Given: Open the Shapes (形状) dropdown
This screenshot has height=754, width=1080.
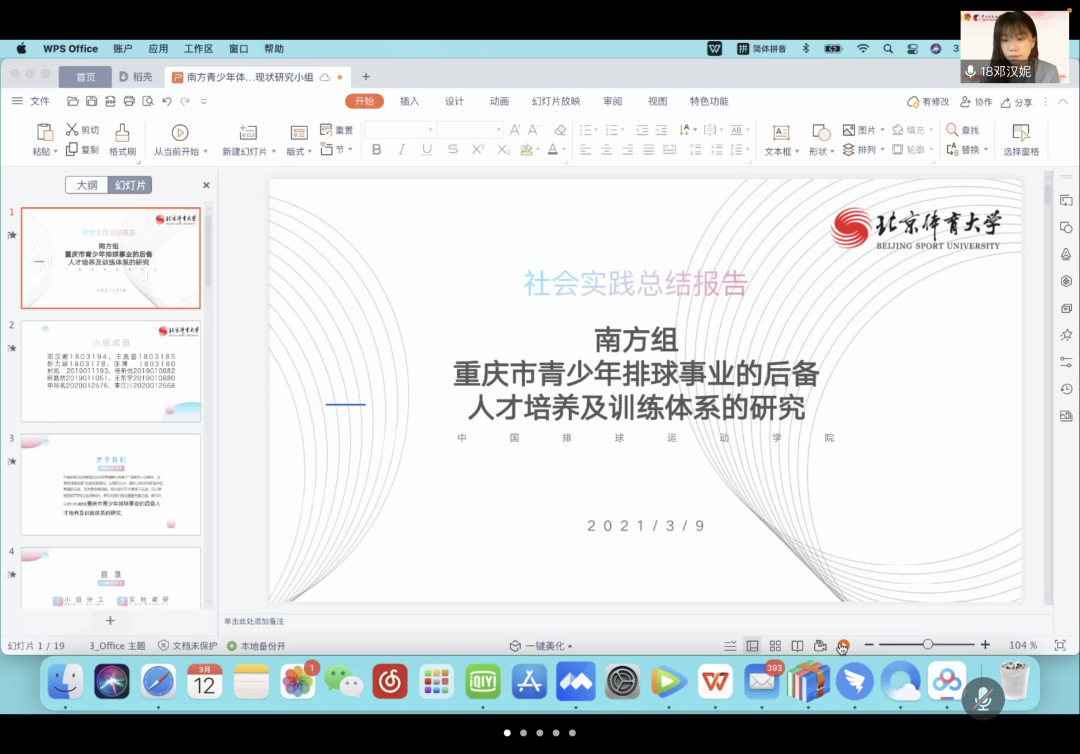Looking at the screenshot, I should pyautogui.click(x=821, y=152).
